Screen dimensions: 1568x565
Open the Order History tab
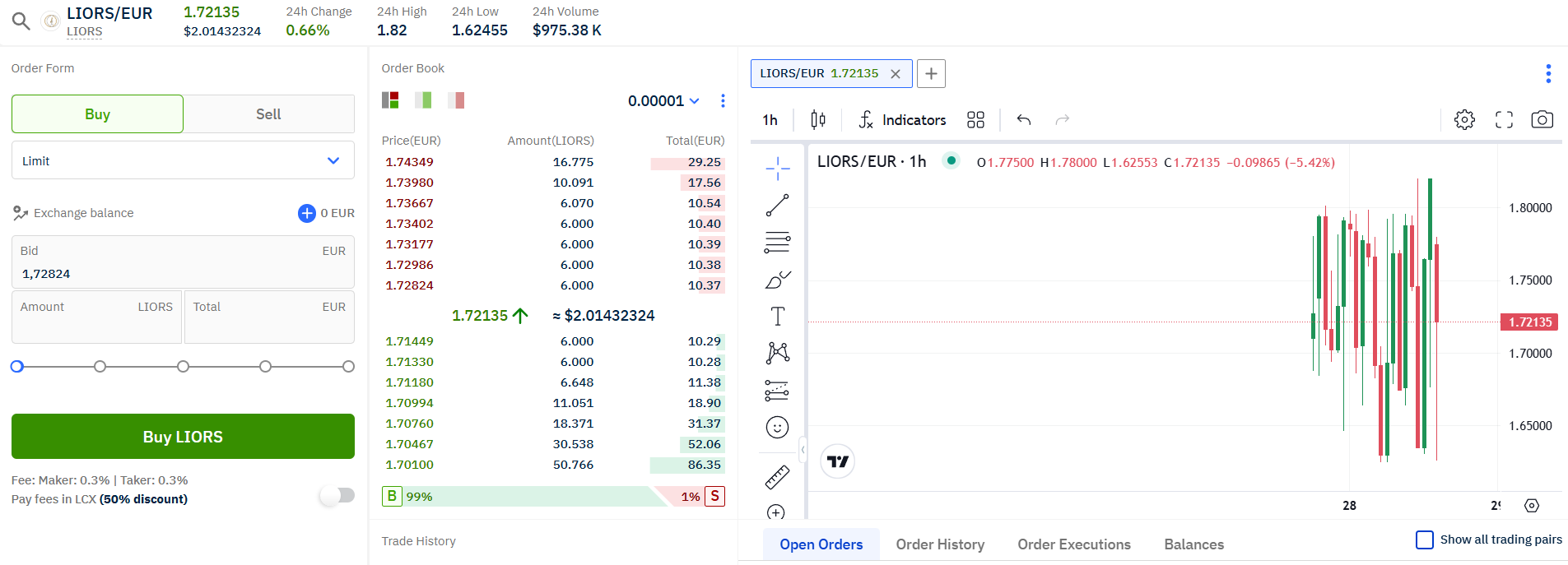940,544
